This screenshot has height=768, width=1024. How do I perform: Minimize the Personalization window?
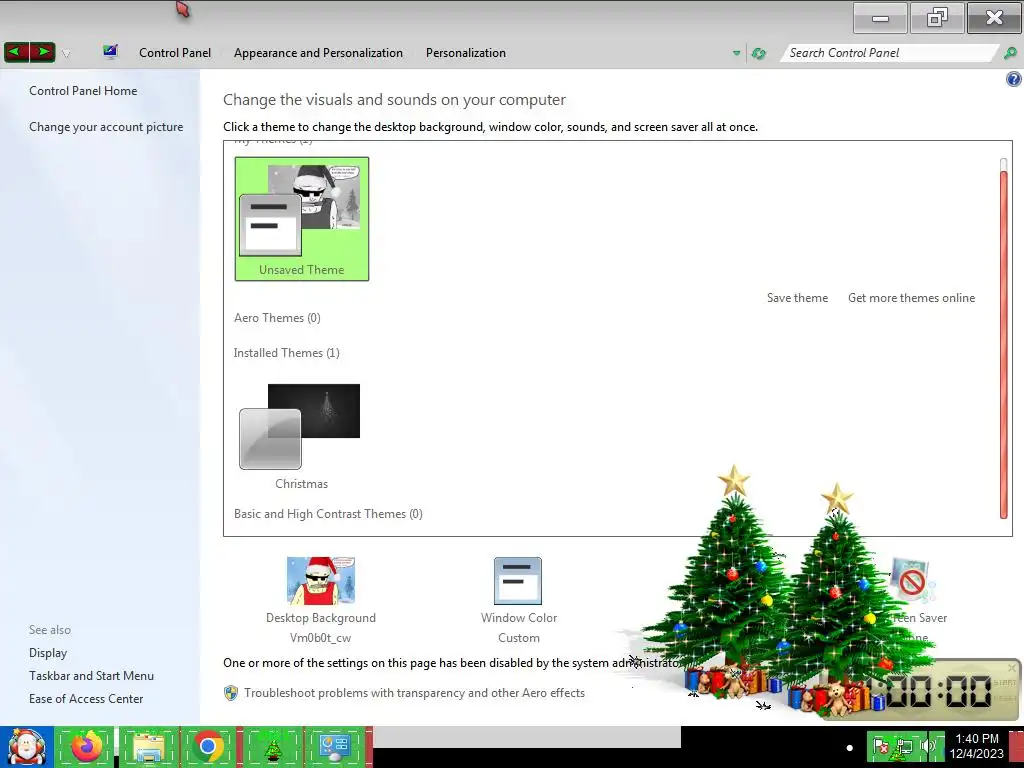[x=880, y=18]
